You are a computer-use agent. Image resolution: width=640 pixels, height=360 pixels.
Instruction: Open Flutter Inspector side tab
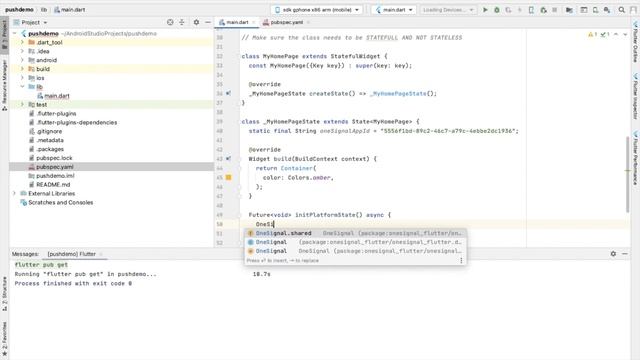pyautogui.click(x=636, y=96)
